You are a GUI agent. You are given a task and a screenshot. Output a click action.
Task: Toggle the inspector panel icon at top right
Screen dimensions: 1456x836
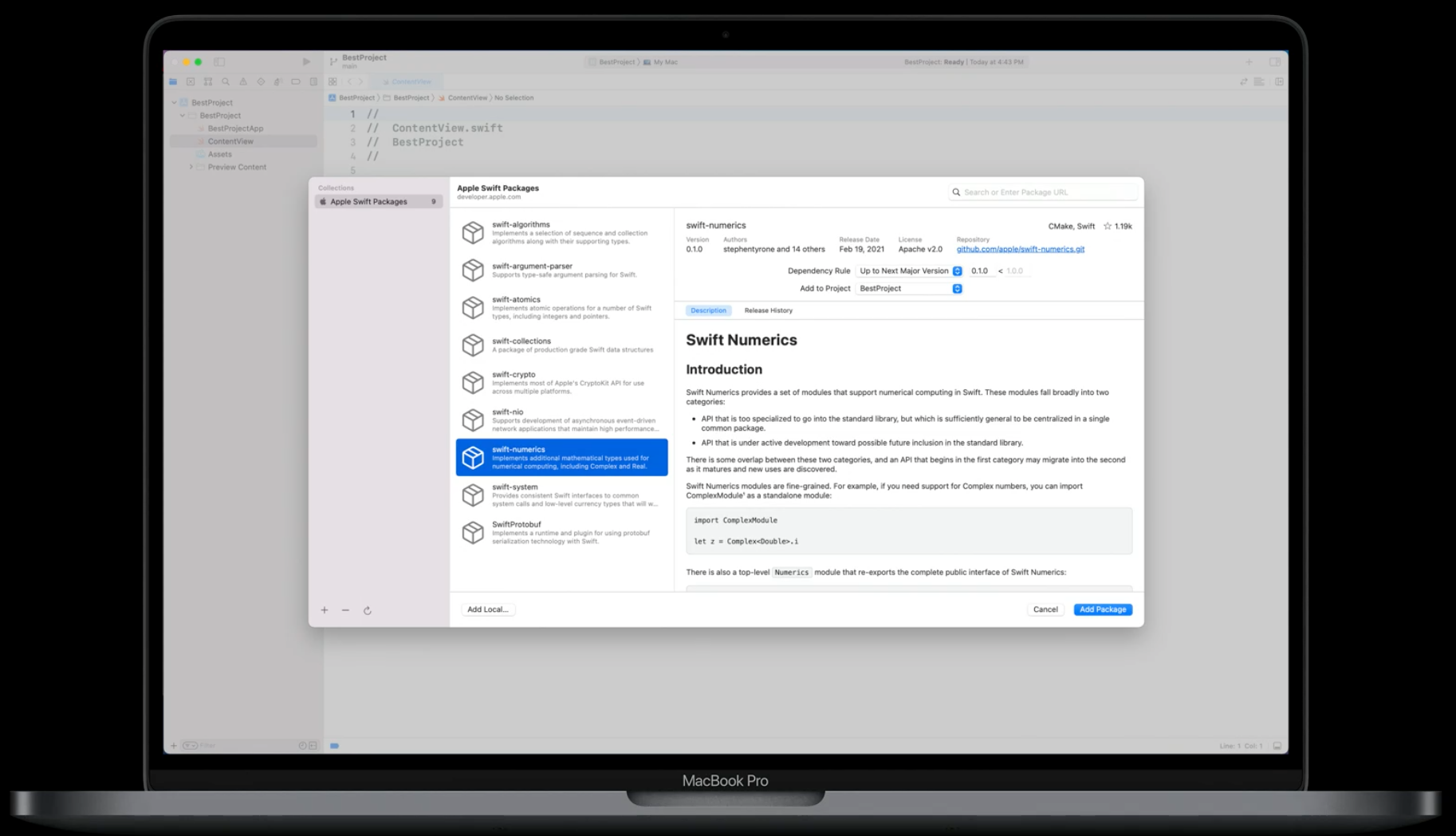click(1275, 61)
